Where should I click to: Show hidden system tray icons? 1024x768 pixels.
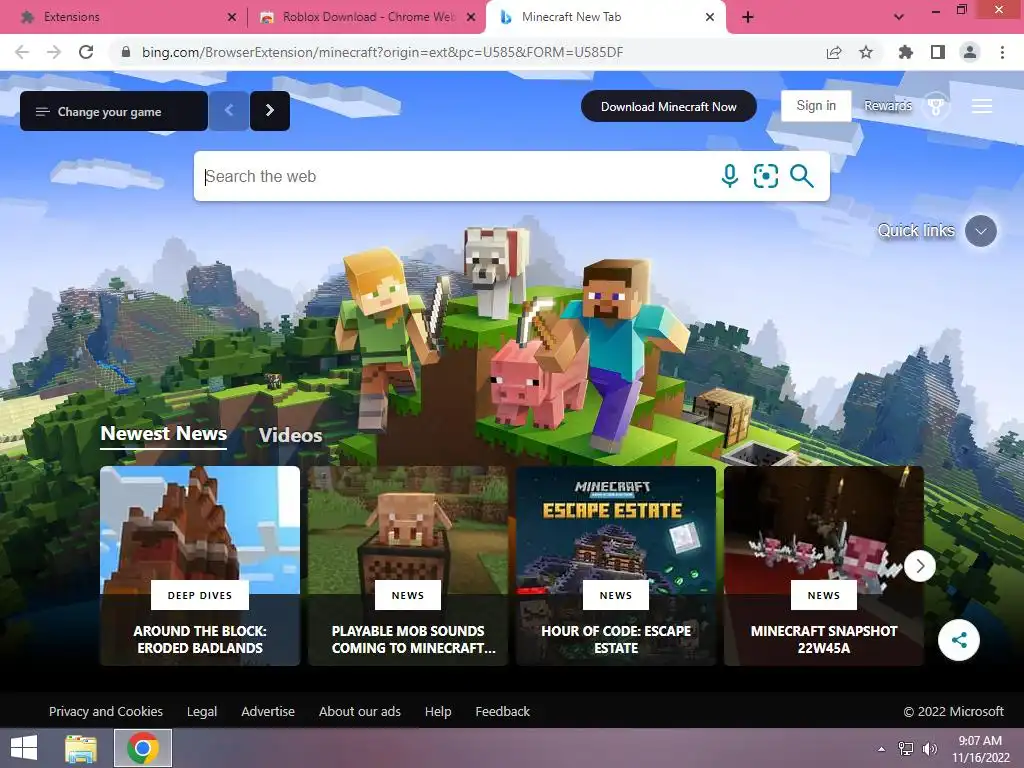[x=882, y=749]
